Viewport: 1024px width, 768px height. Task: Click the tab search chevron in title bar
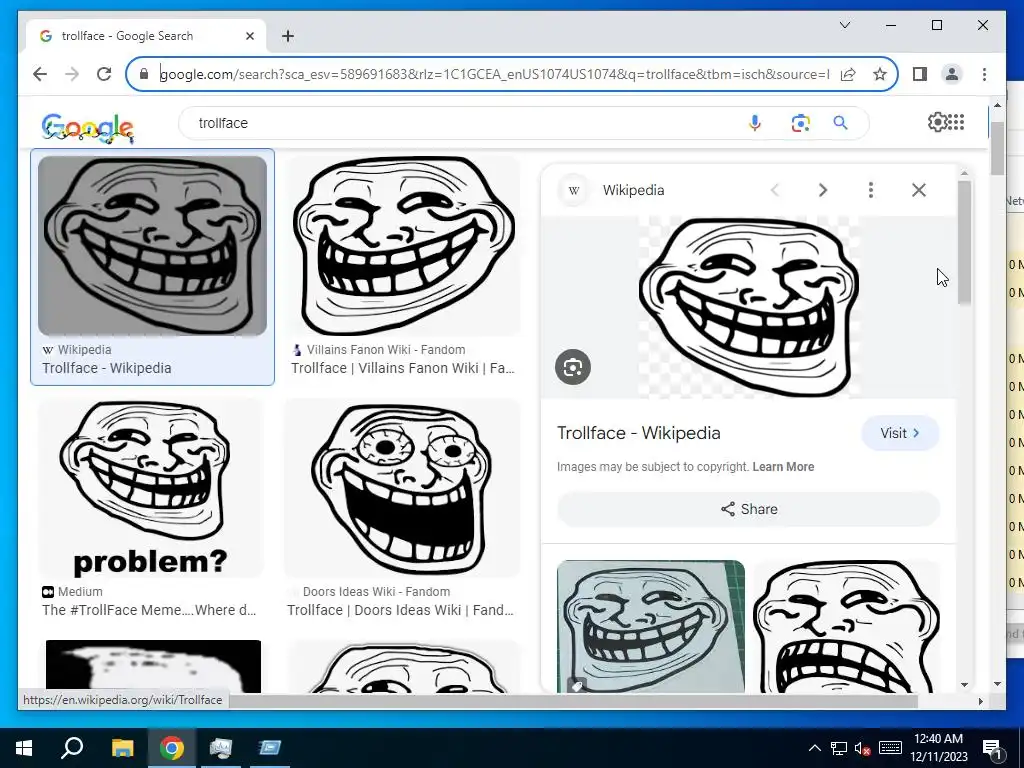point(844,25)
